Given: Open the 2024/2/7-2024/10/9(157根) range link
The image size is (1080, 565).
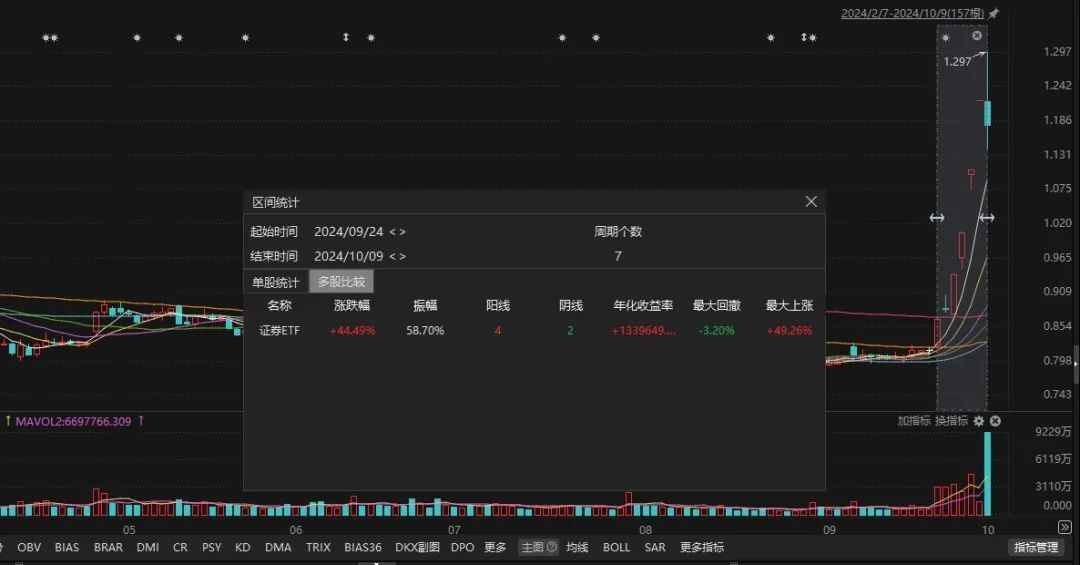Looking at the screenshot, I should pos(913,13).
